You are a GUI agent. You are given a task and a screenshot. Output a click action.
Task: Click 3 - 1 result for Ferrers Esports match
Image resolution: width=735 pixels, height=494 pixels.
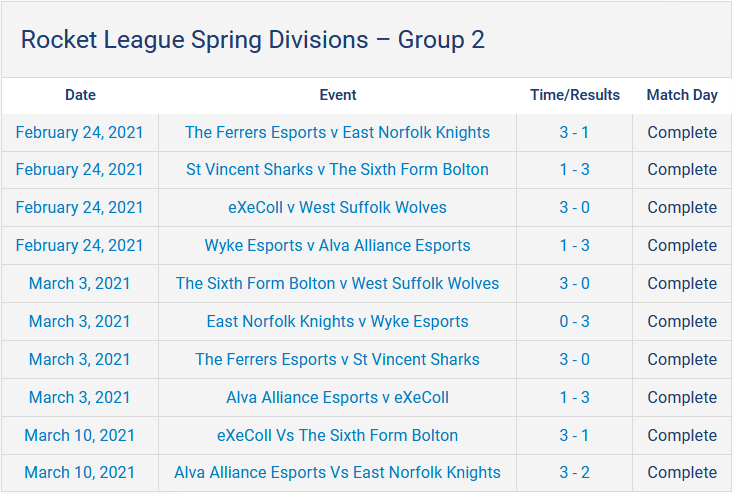pyautogui.click(x=574, y=133)
